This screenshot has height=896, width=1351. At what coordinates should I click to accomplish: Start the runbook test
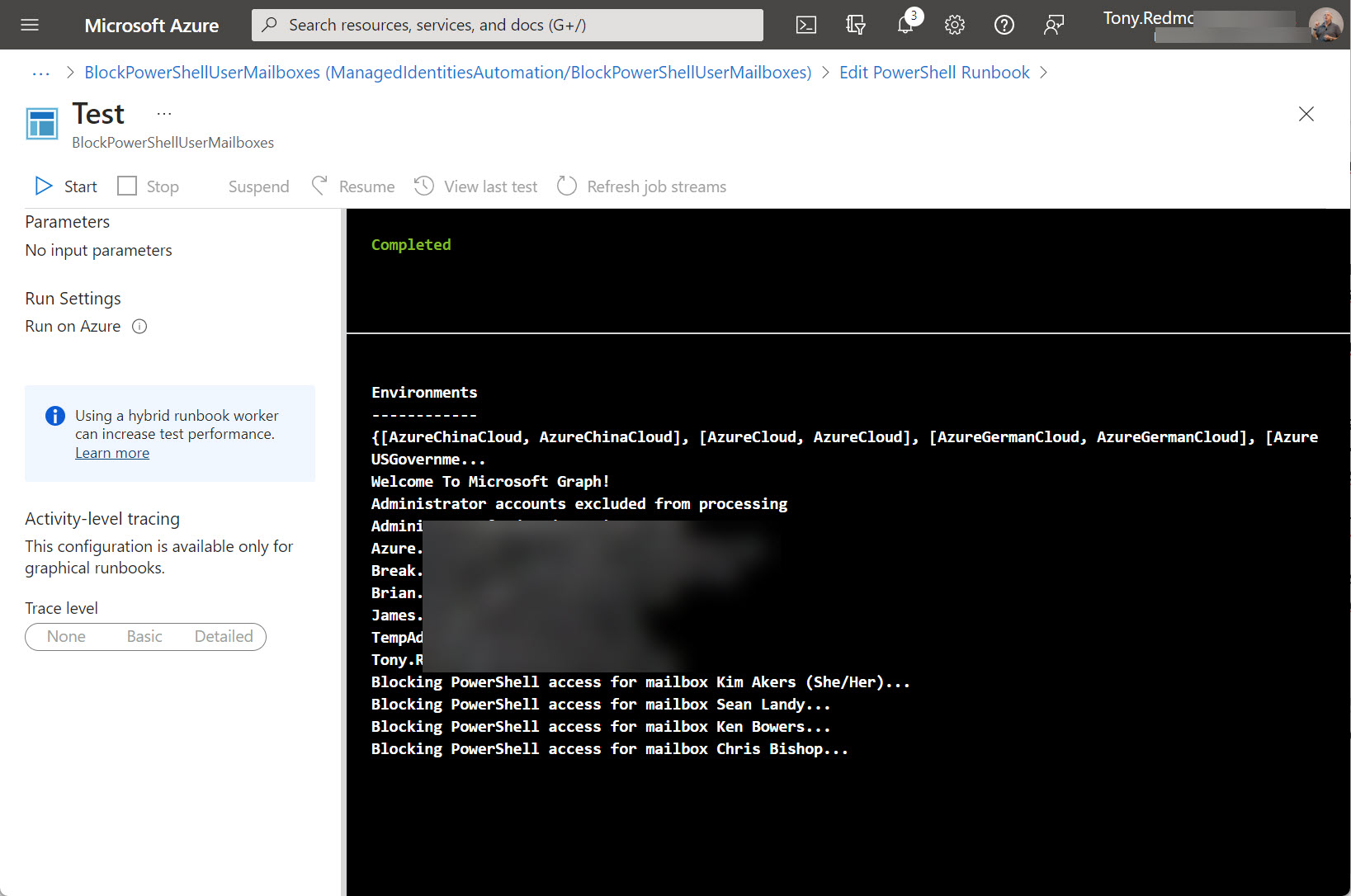[64, 186]
